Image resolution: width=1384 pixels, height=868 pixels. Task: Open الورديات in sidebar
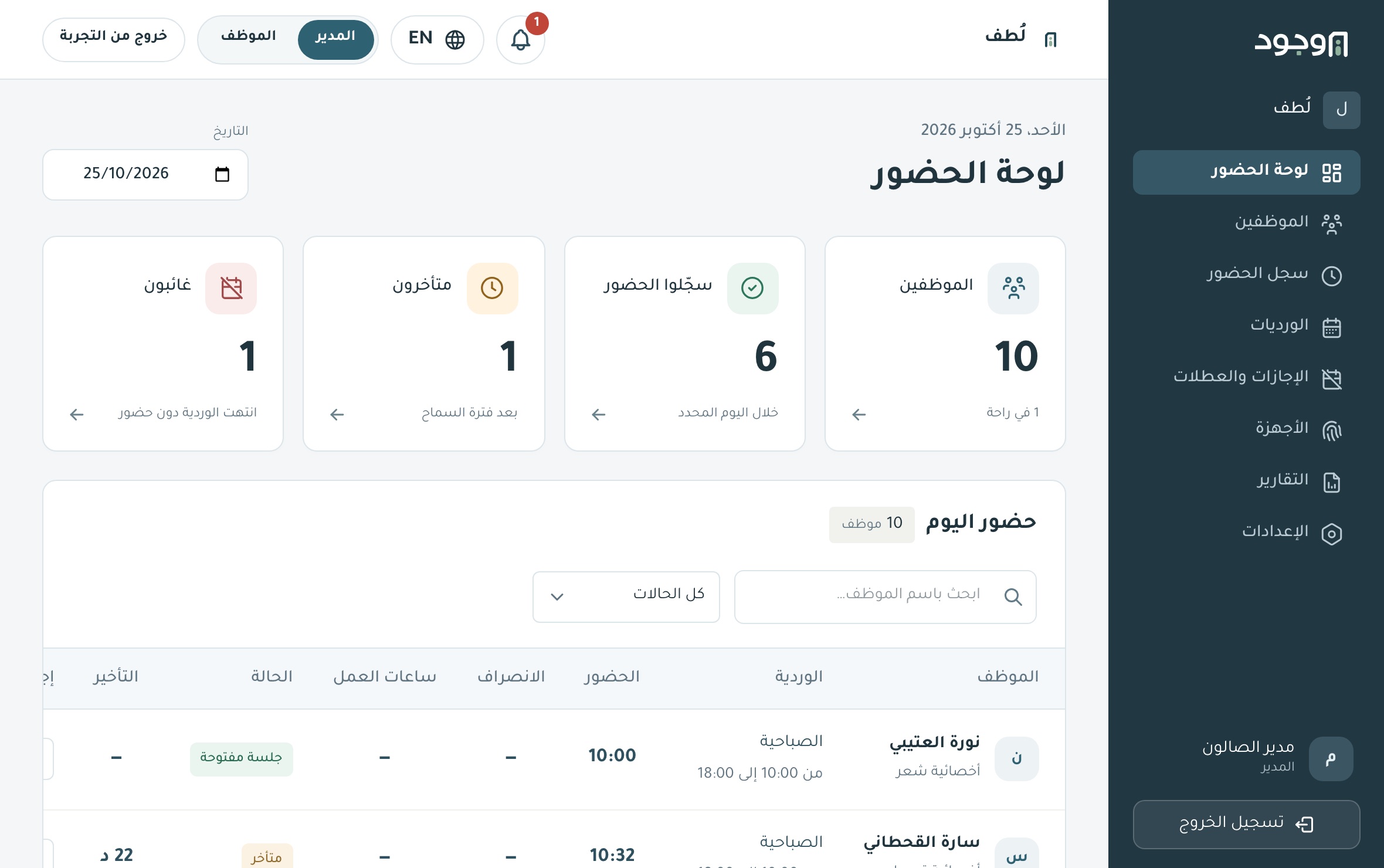tap(1246, 327)
